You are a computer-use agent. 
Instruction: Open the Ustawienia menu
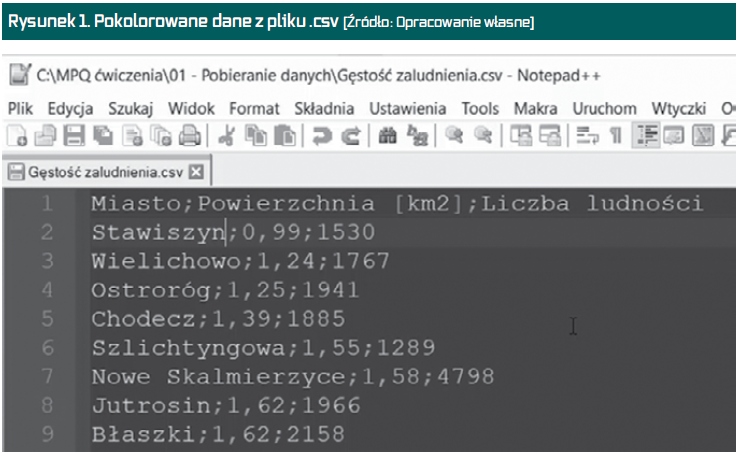(x=410, y=108)
